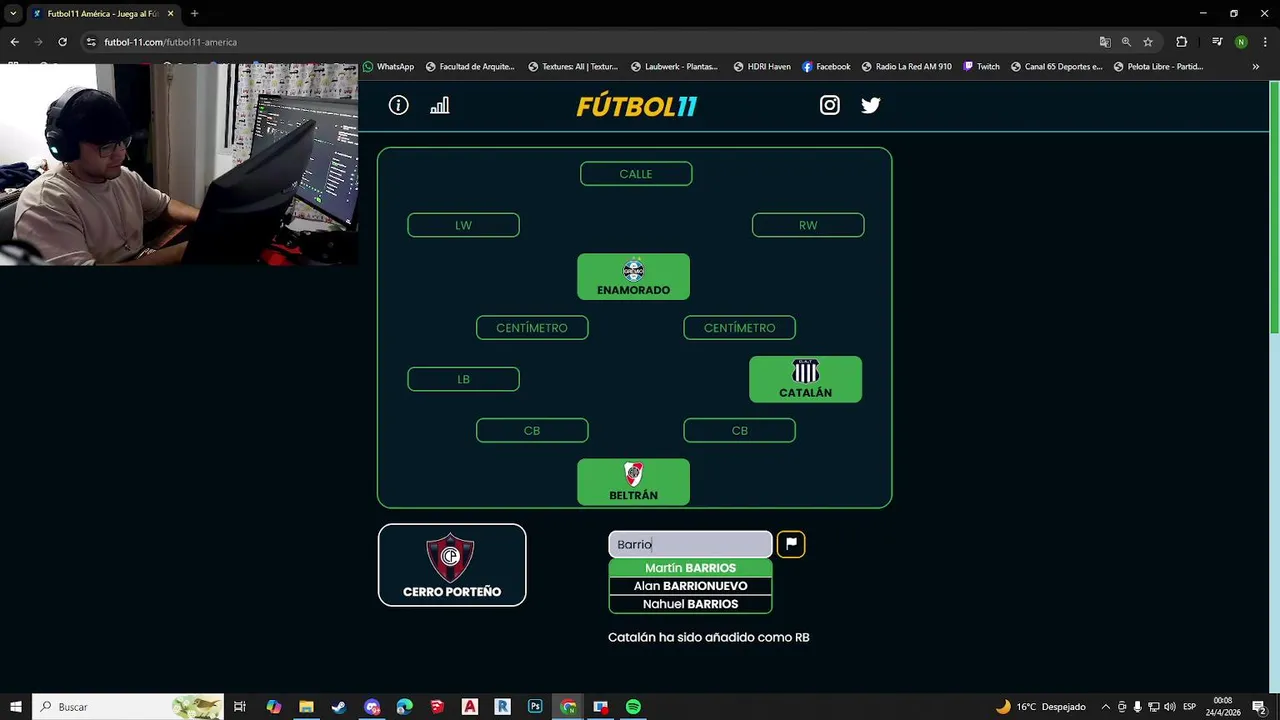The image size is (1280, 720).
Task: Go back with the browser back arrow
Action: point(14,42)
